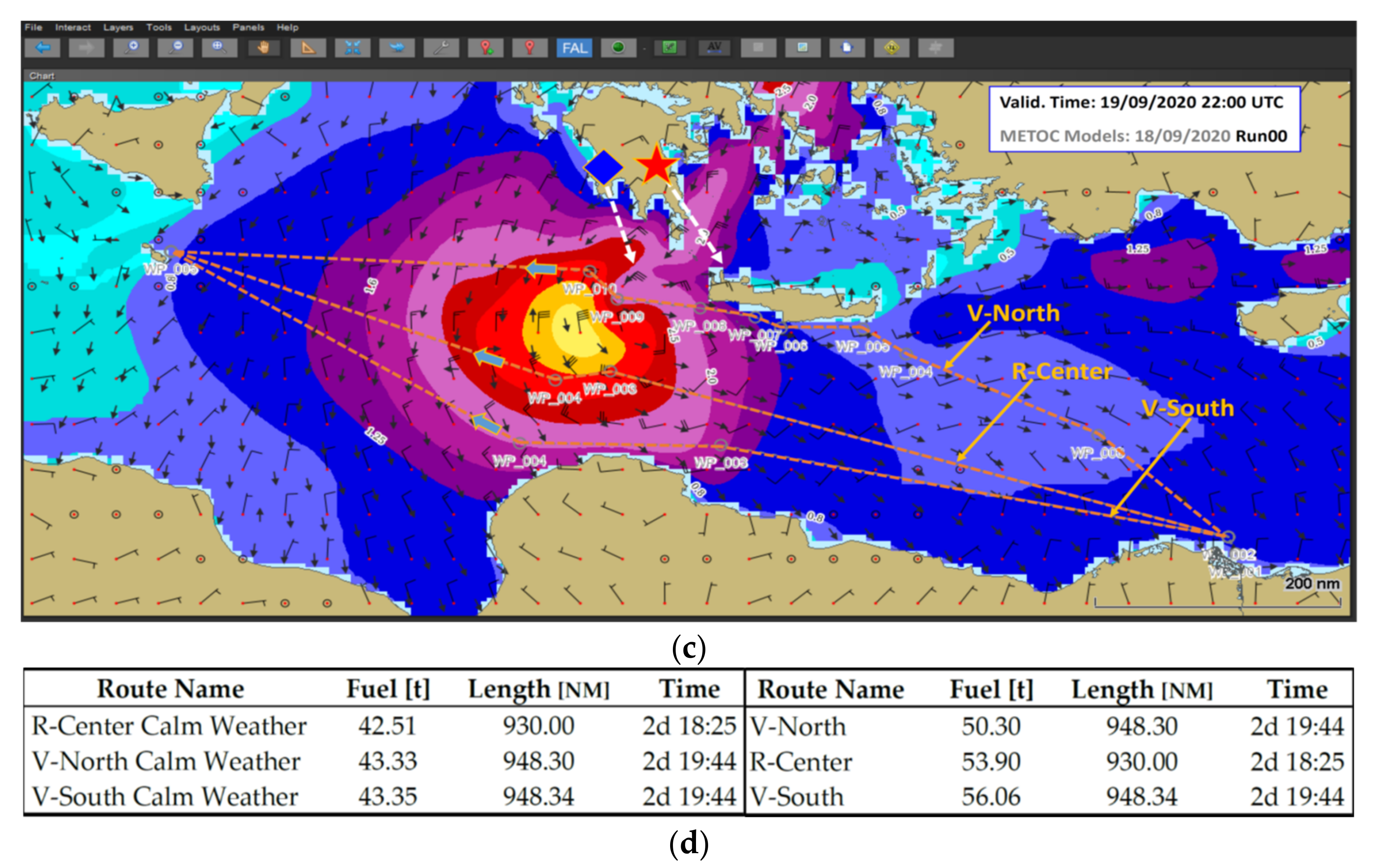Toggle the AV toolbar button
The image size is (1383, 868).
click(x=714, y=48)
